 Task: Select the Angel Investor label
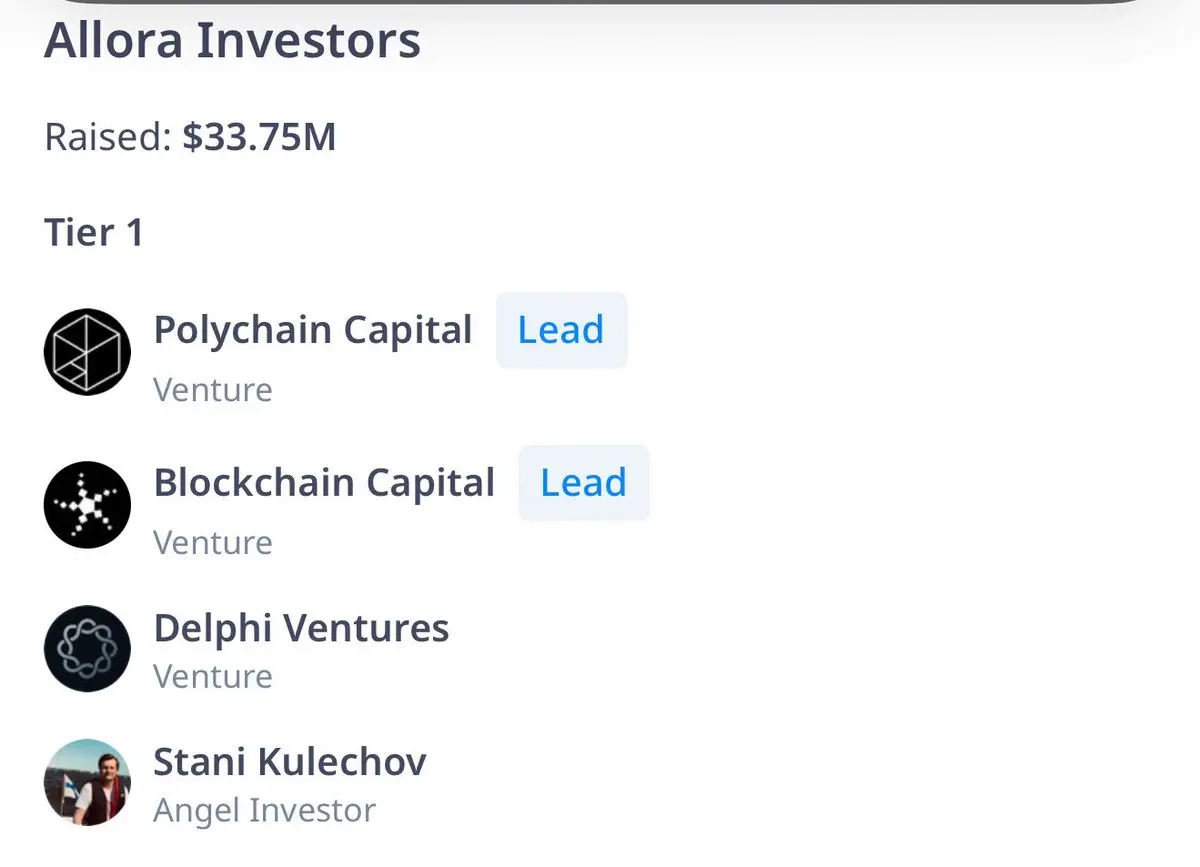click(265, 810)
